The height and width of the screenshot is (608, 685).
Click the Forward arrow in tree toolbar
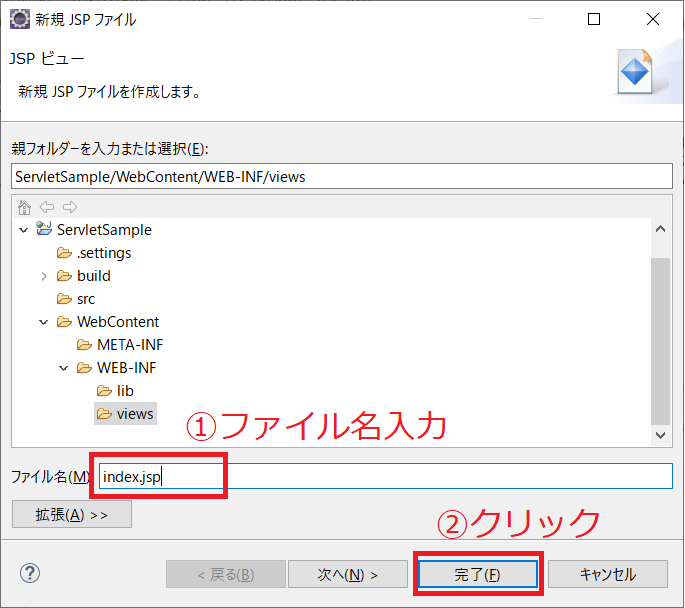[69, 207]
